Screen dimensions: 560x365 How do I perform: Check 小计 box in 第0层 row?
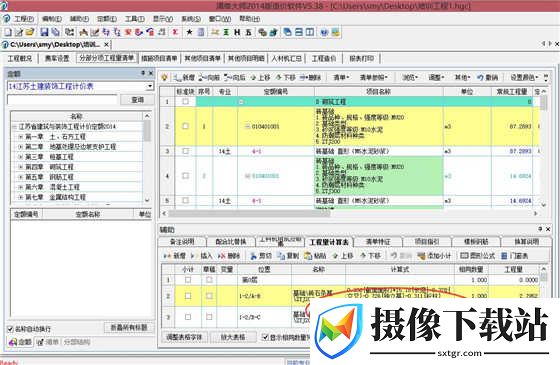pyautogui.click(x=188, y=280)
